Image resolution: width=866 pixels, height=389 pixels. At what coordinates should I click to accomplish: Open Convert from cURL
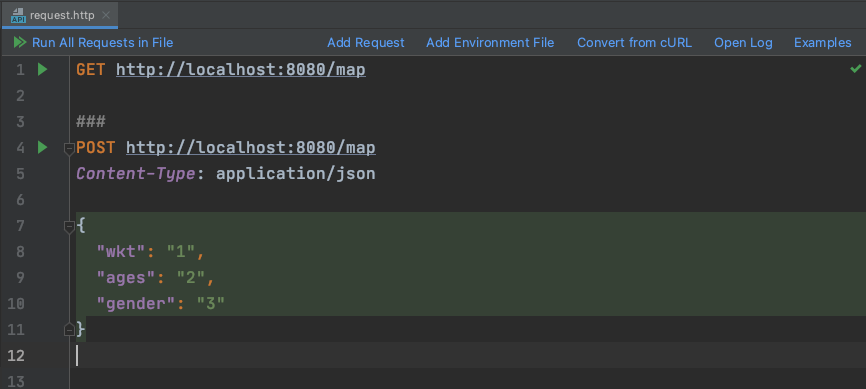pyautogui.click(x=634, y=43)
